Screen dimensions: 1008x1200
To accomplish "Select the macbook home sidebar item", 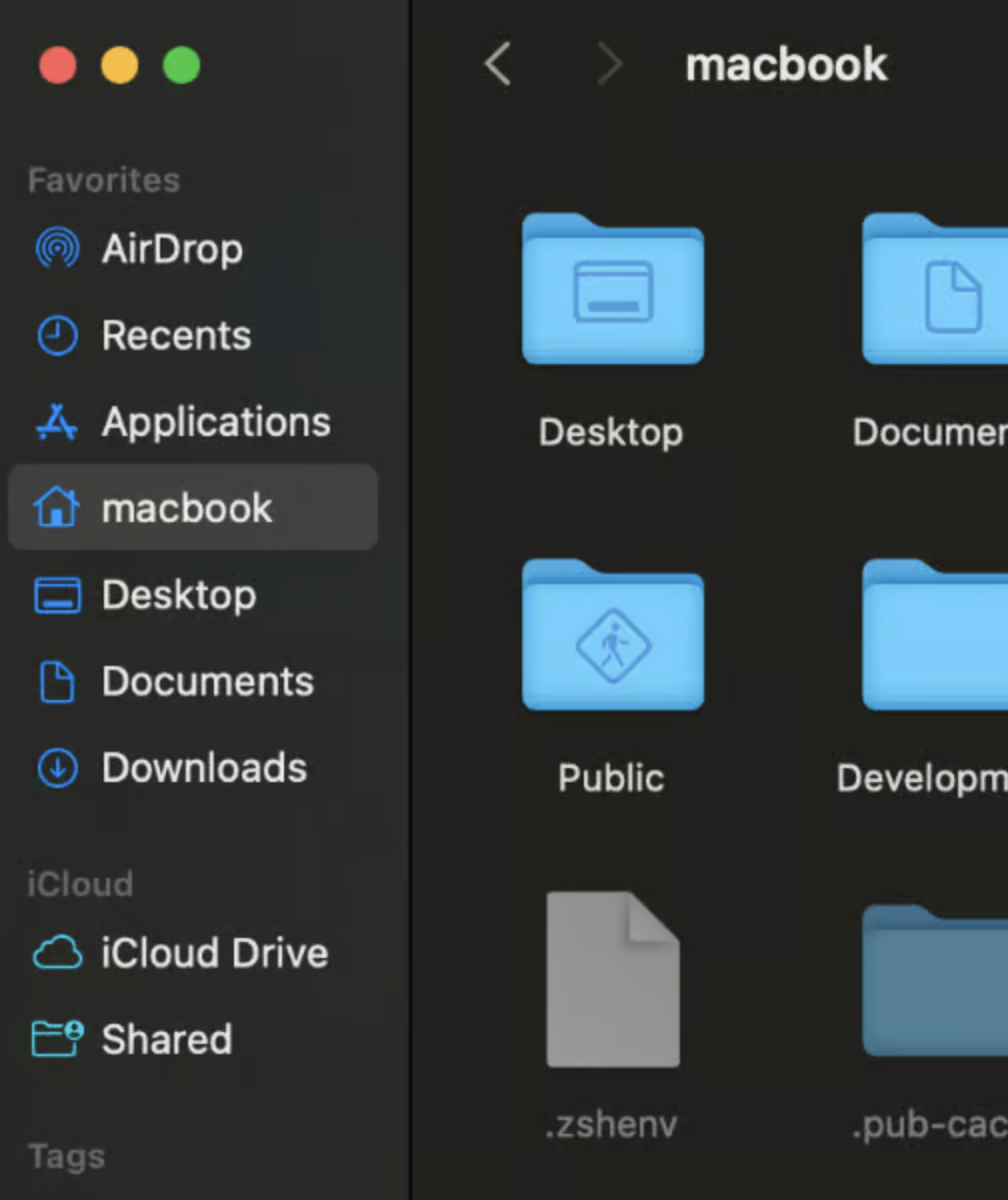I will (186, 508).
